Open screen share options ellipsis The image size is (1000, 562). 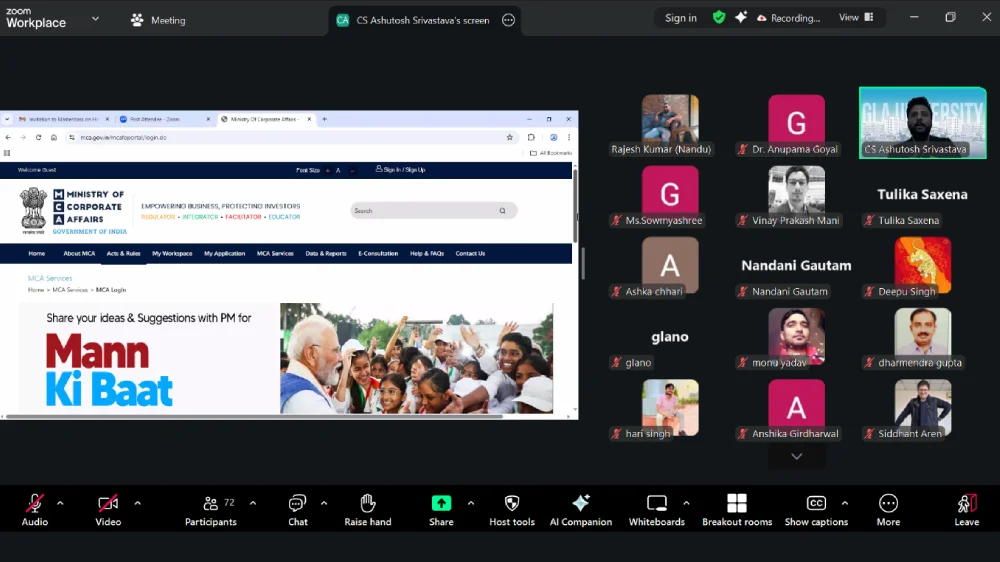coord(508,20)
